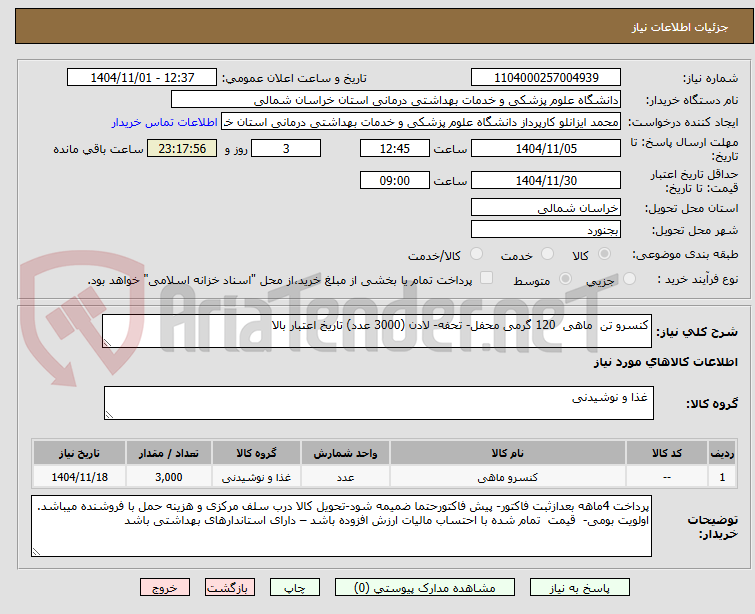
Task: Toggle the 'اسناد خزانه اسلامی' payment checkbox
Action: pyautogui.click(x=487, y=278)
